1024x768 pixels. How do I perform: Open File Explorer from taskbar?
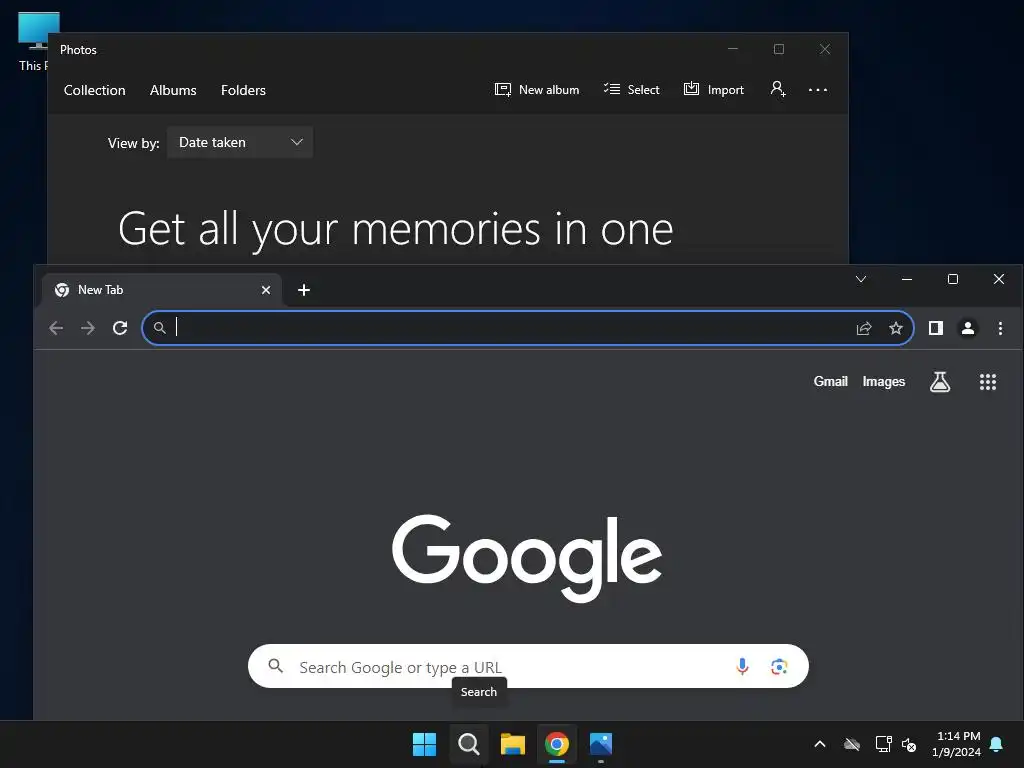coord(513,744)
